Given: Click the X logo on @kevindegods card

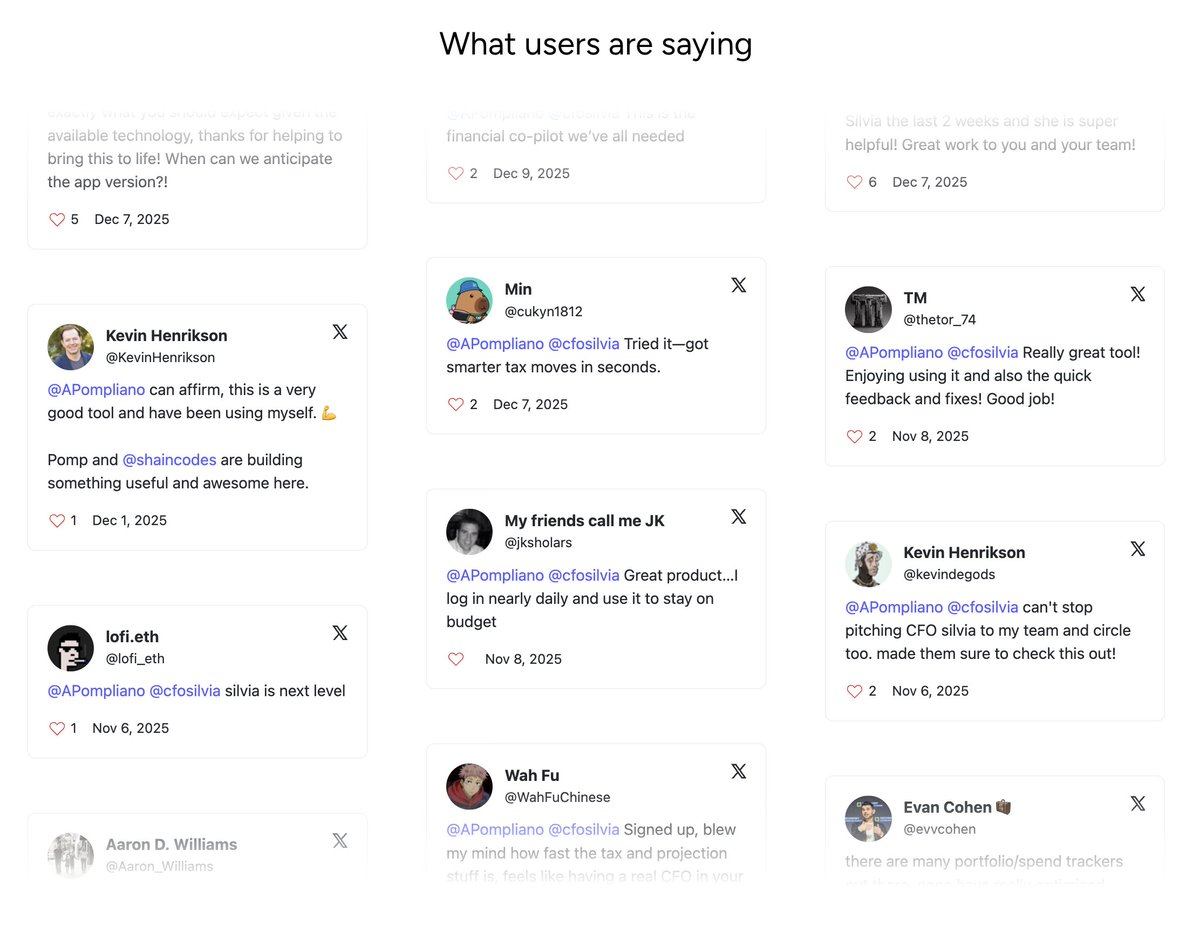Looking at the screenshot, I should coord(1138,549).
